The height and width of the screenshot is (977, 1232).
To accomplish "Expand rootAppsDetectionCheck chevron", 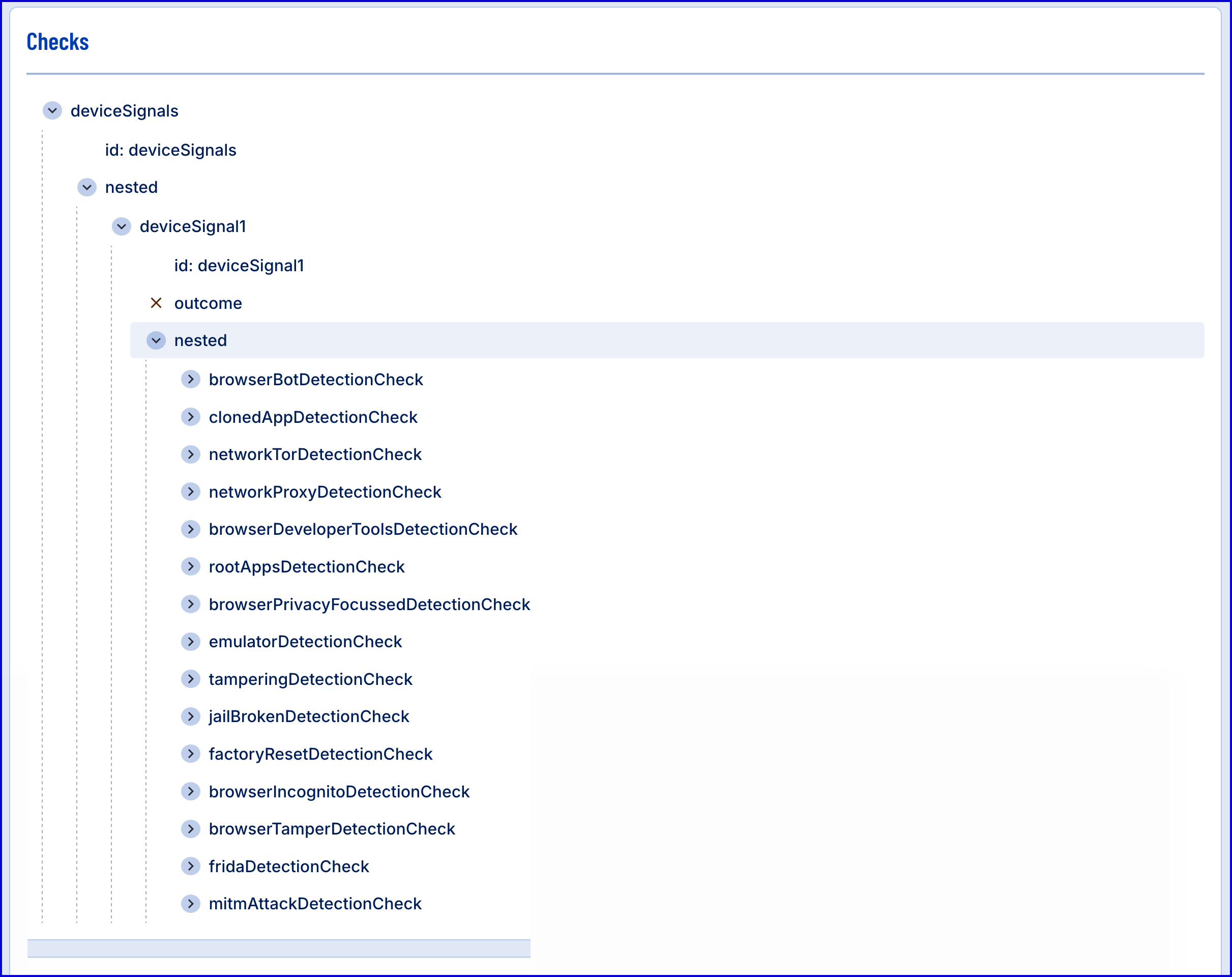I will [190, 566].
